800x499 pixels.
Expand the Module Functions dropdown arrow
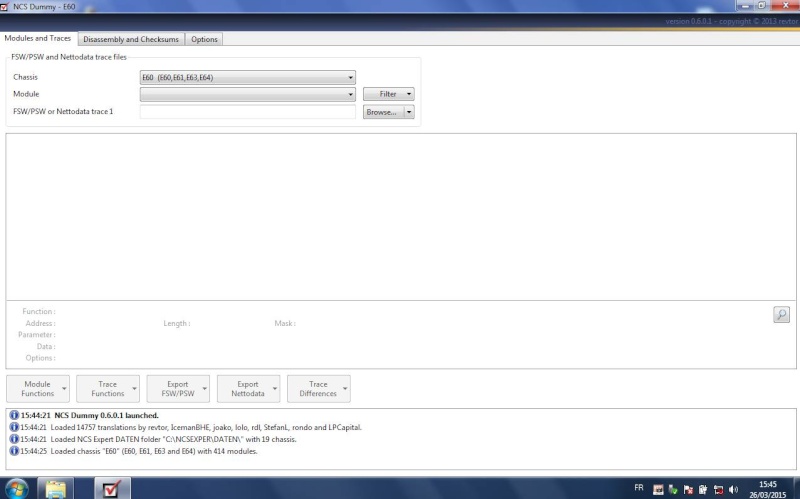pyautogui.click(x=64, y=389)
